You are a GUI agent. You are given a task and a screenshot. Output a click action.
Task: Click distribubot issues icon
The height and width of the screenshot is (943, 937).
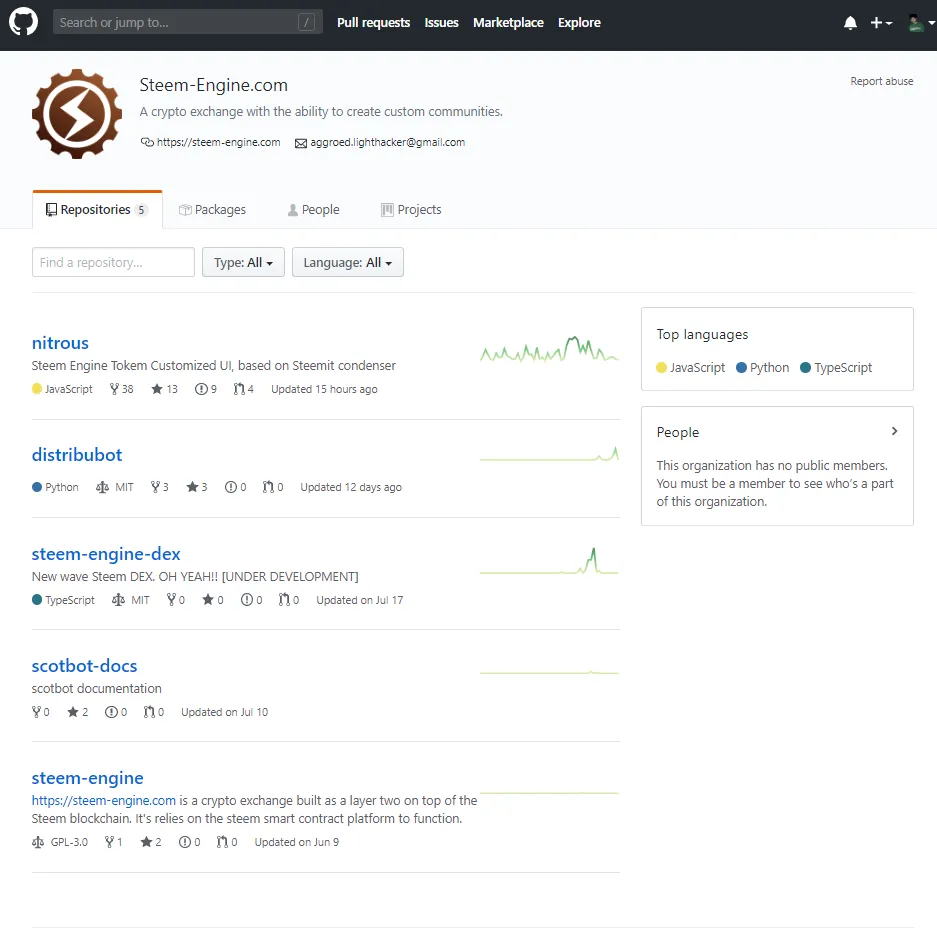tap(230, 487)
